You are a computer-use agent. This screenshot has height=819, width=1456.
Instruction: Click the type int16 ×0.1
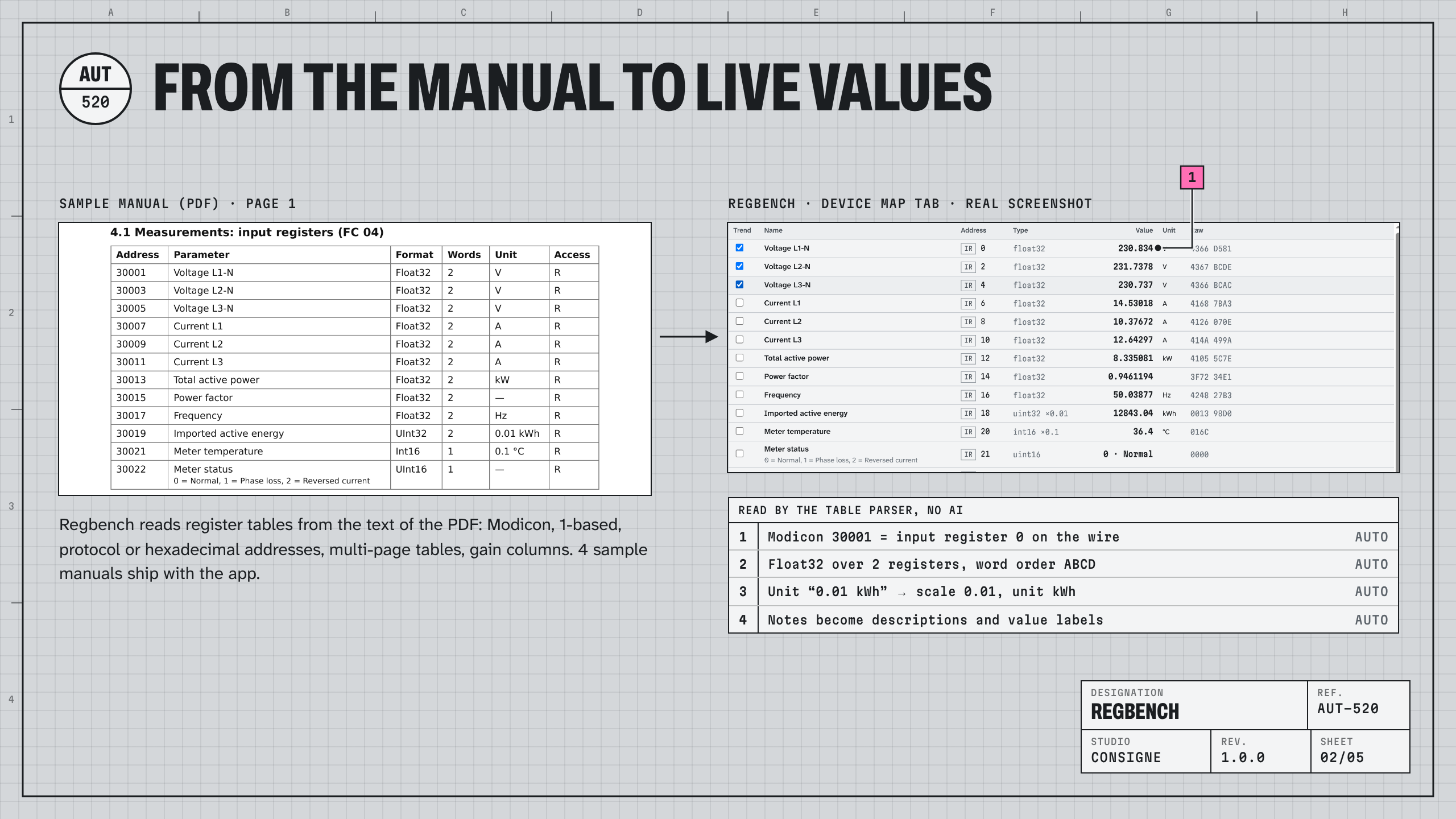pyautogui.click(x=1036, y=432)
